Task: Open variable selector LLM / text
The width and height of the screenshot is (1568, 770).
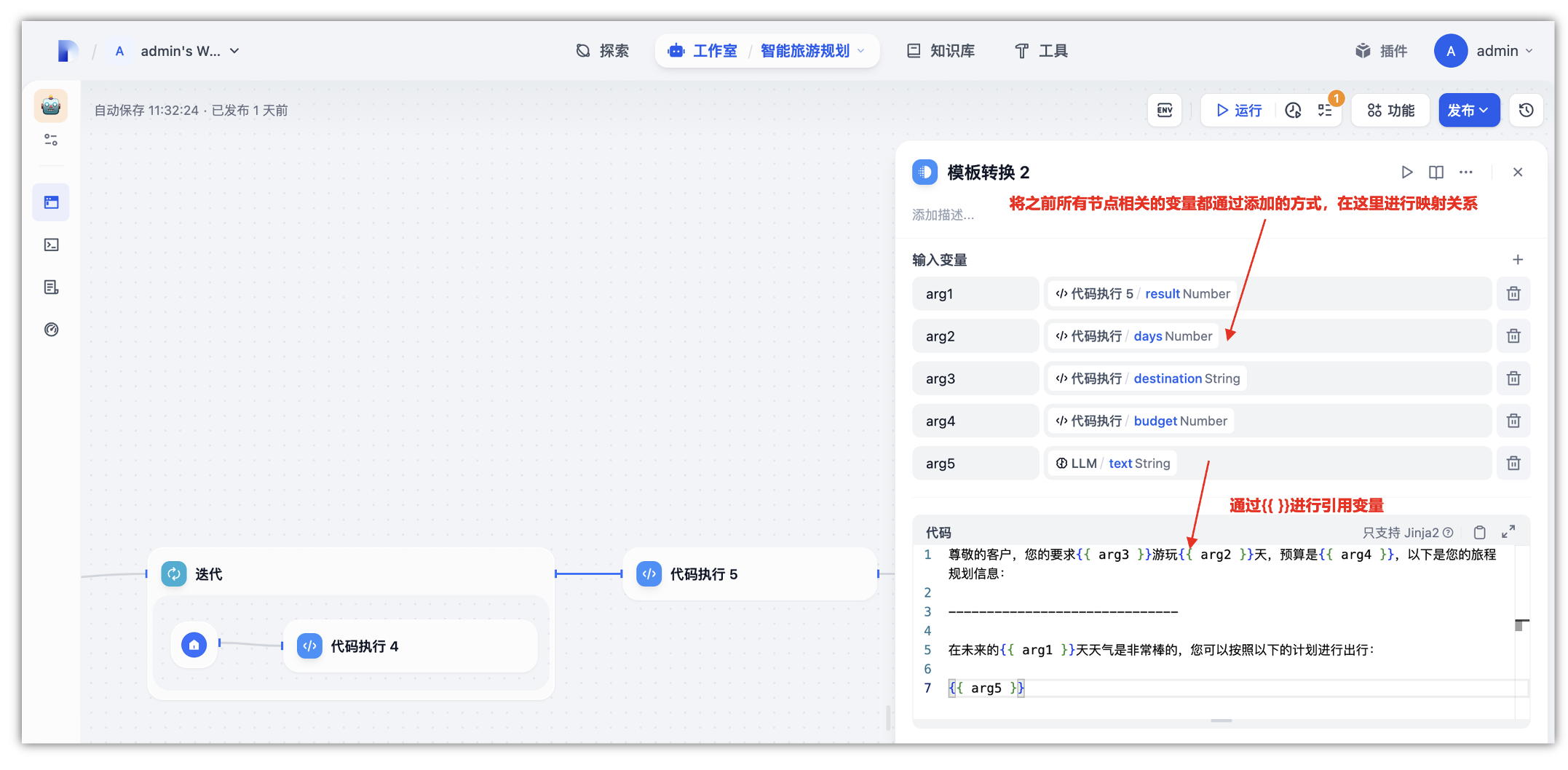Action: click(x=1267, y=464)
